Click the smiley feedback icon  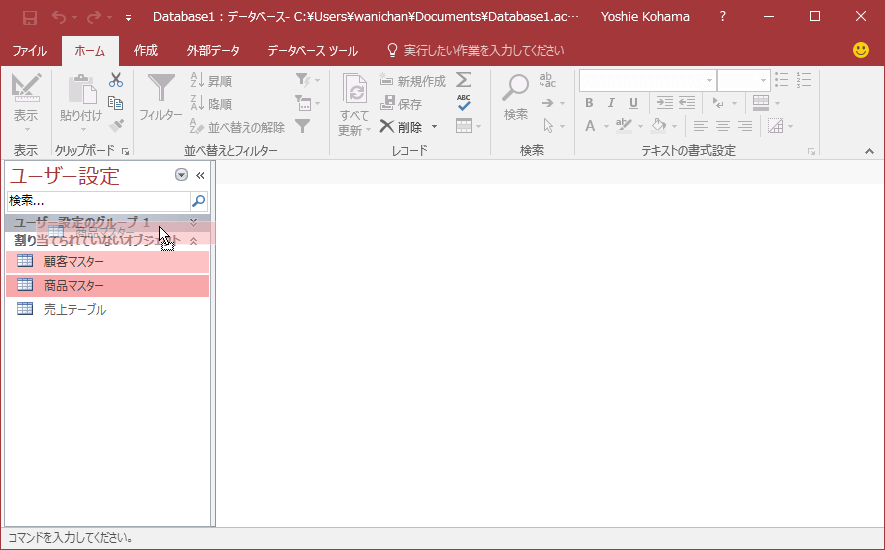click(860, 50)
